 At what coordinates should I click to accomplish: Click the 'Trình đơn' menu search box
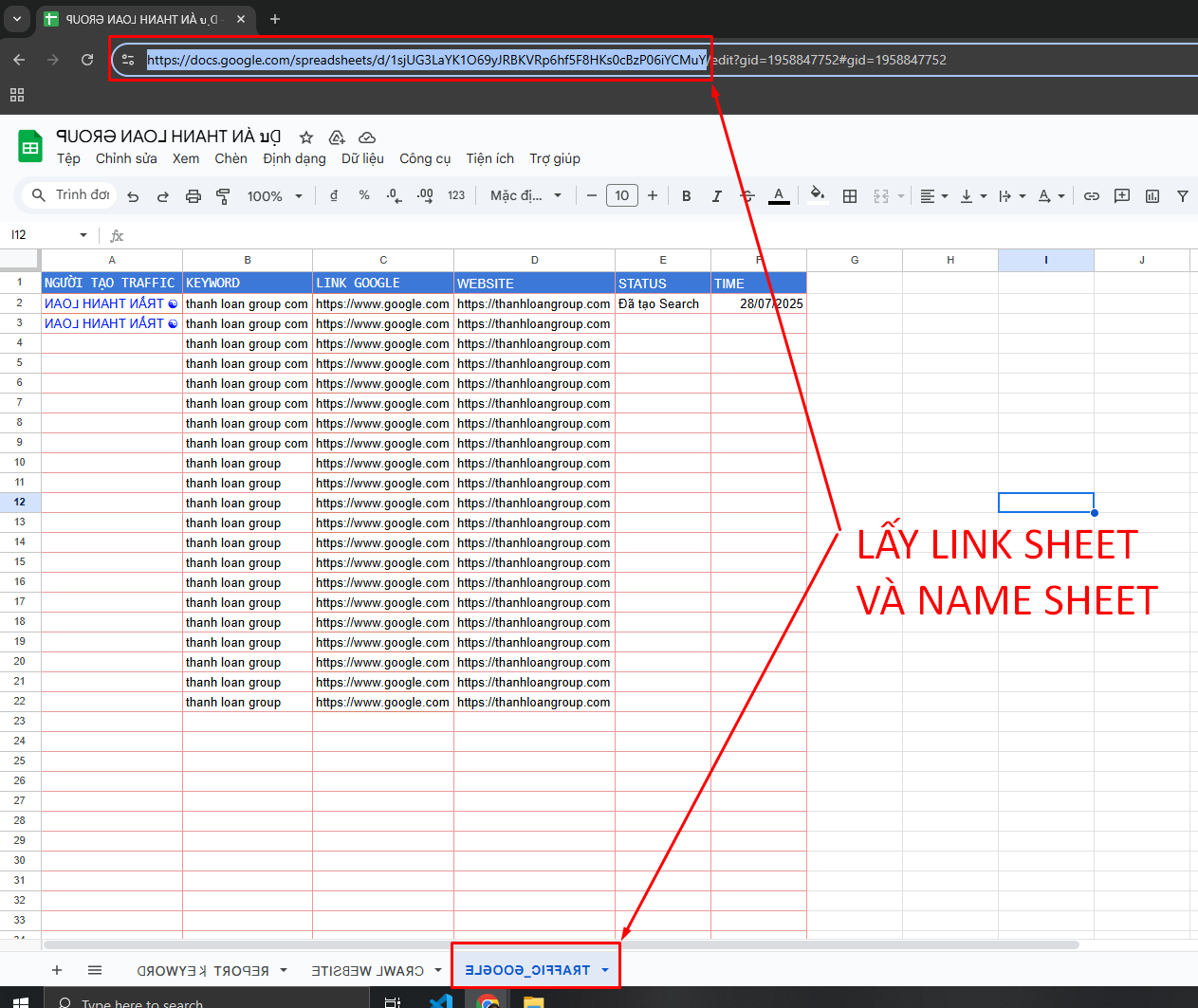coord(70,194)
